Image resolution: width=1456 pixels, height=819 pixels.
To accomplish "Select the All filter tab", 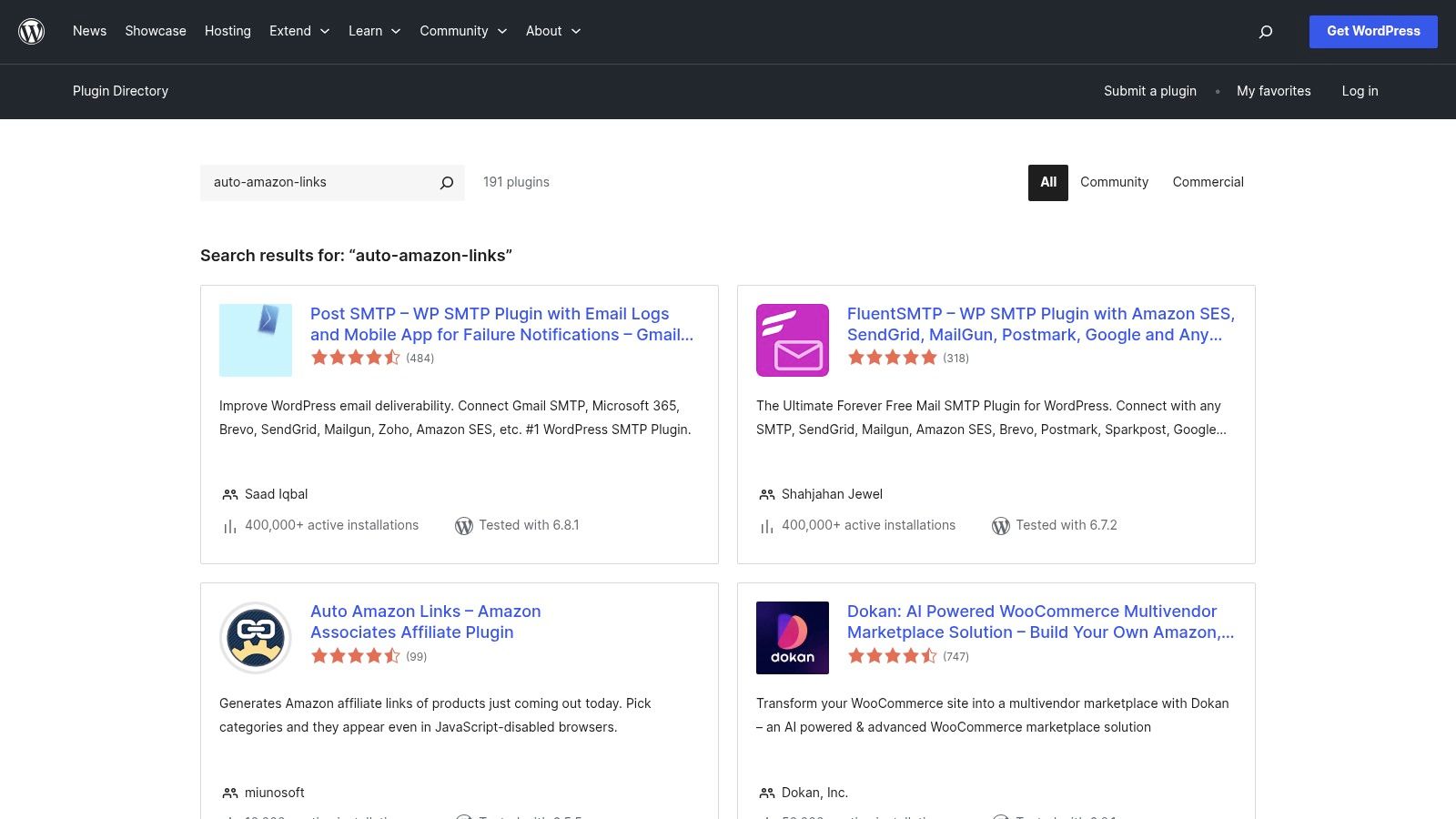I will tap(1048, 182).
